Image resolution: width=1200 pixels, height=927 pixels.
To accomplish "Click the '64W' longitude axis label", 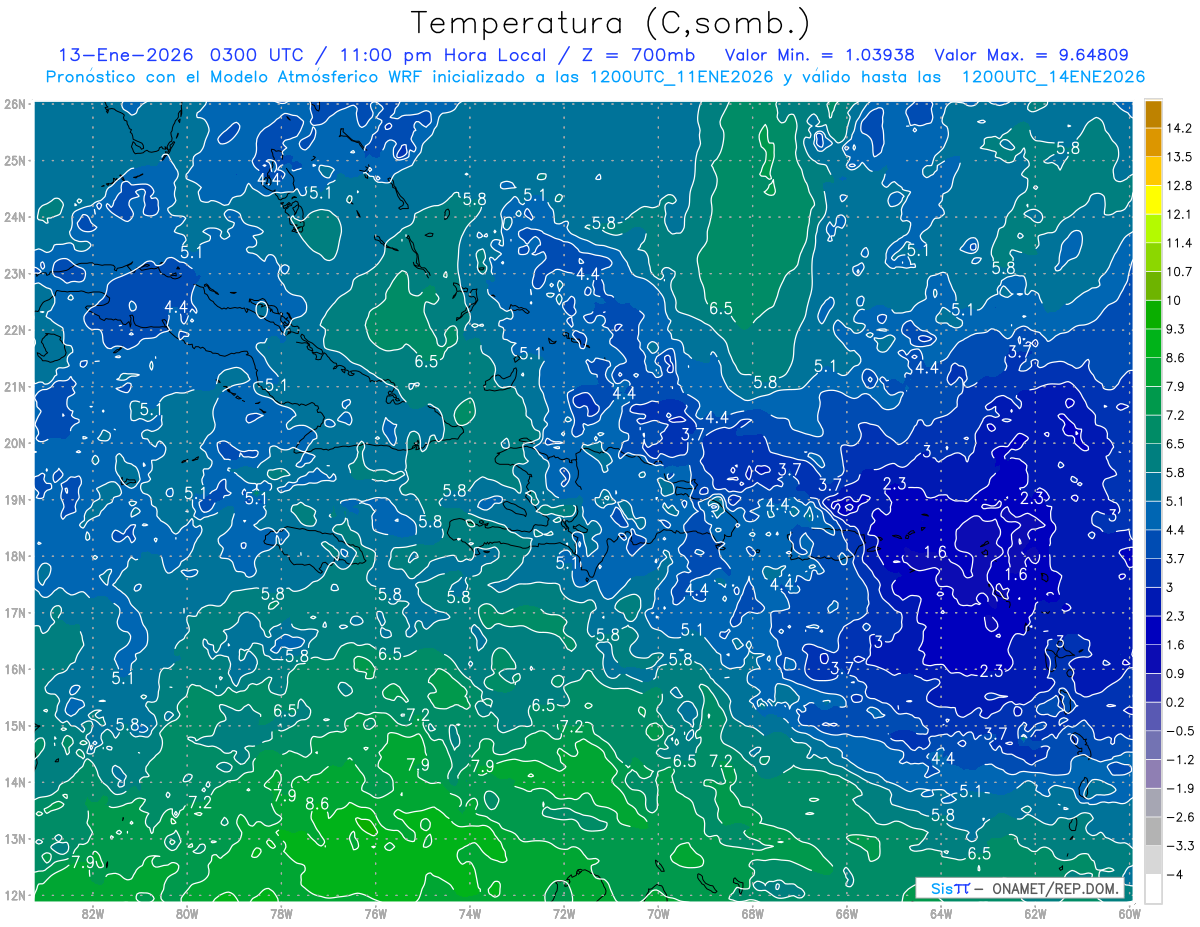I will 940,913.
